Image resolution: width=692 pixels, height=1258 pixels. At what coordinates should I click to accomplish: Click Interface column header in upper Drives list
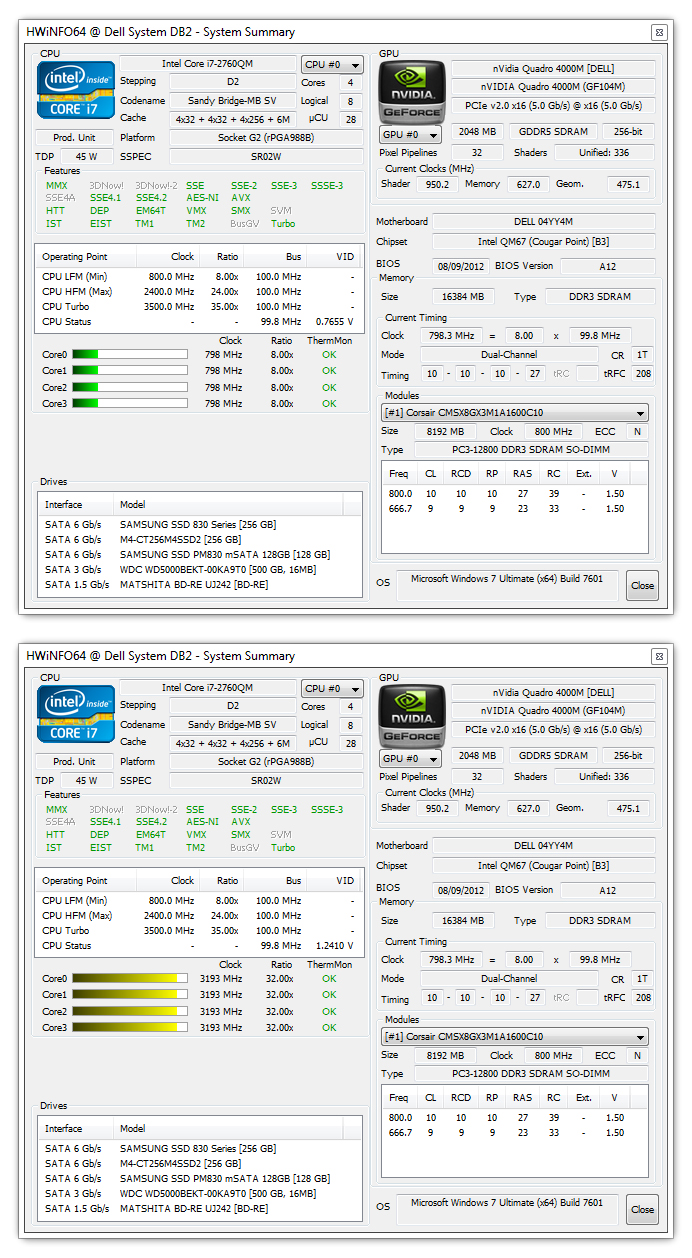(x=76, y=505)
